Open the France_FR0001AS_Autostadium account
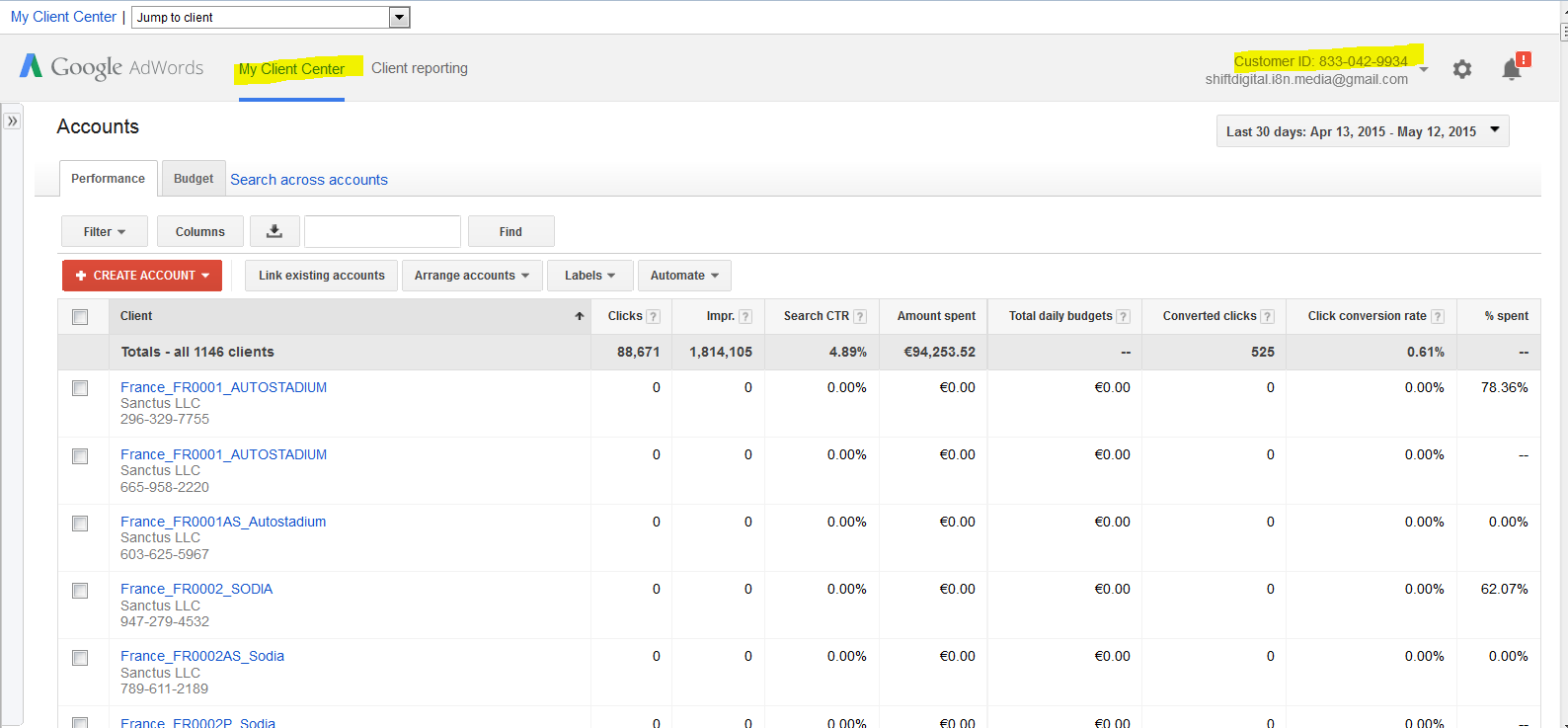This screenshot has height=728, width=1568. (223, 522)
